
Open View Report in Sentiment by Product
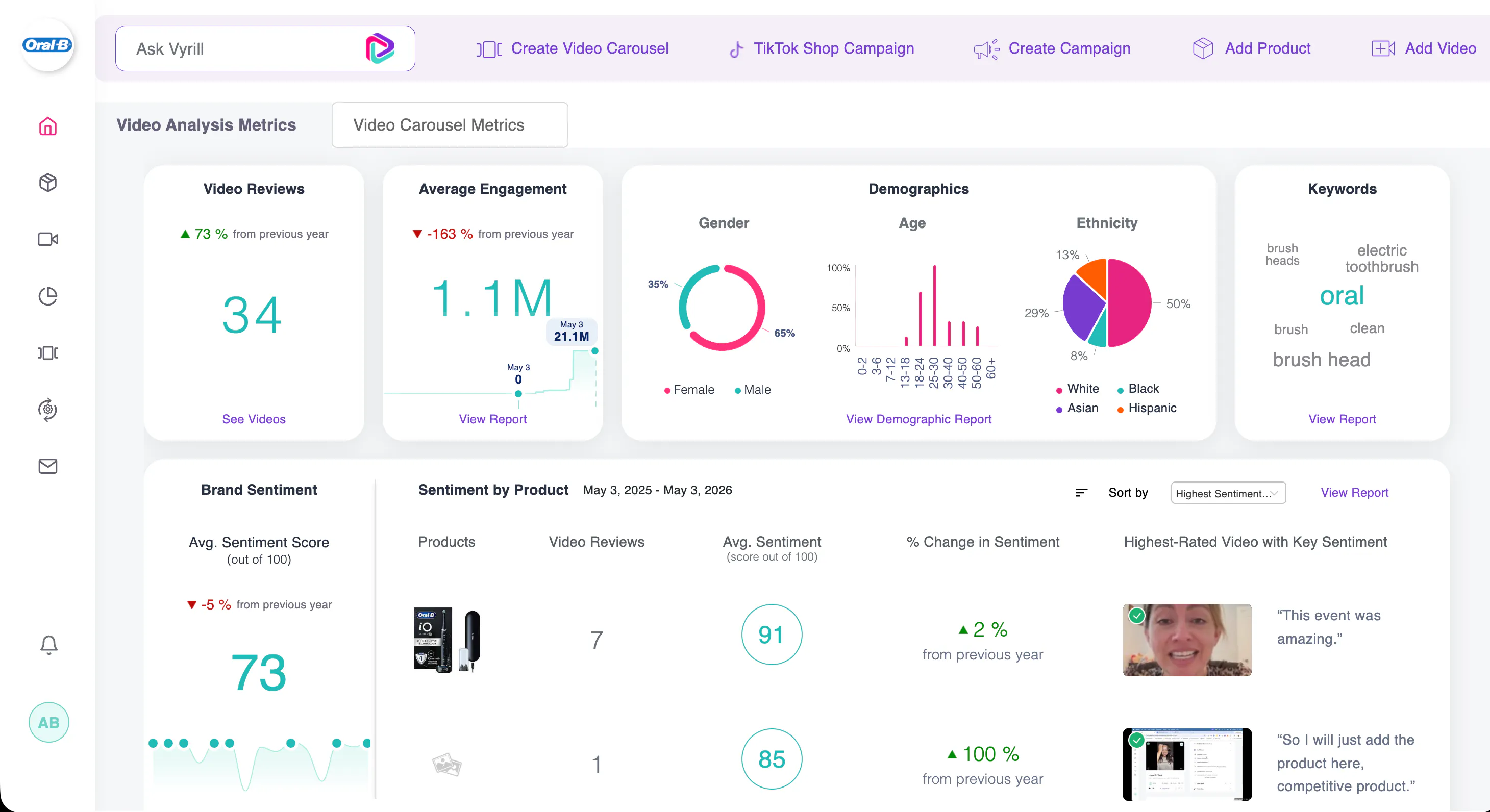(1354, 492)
